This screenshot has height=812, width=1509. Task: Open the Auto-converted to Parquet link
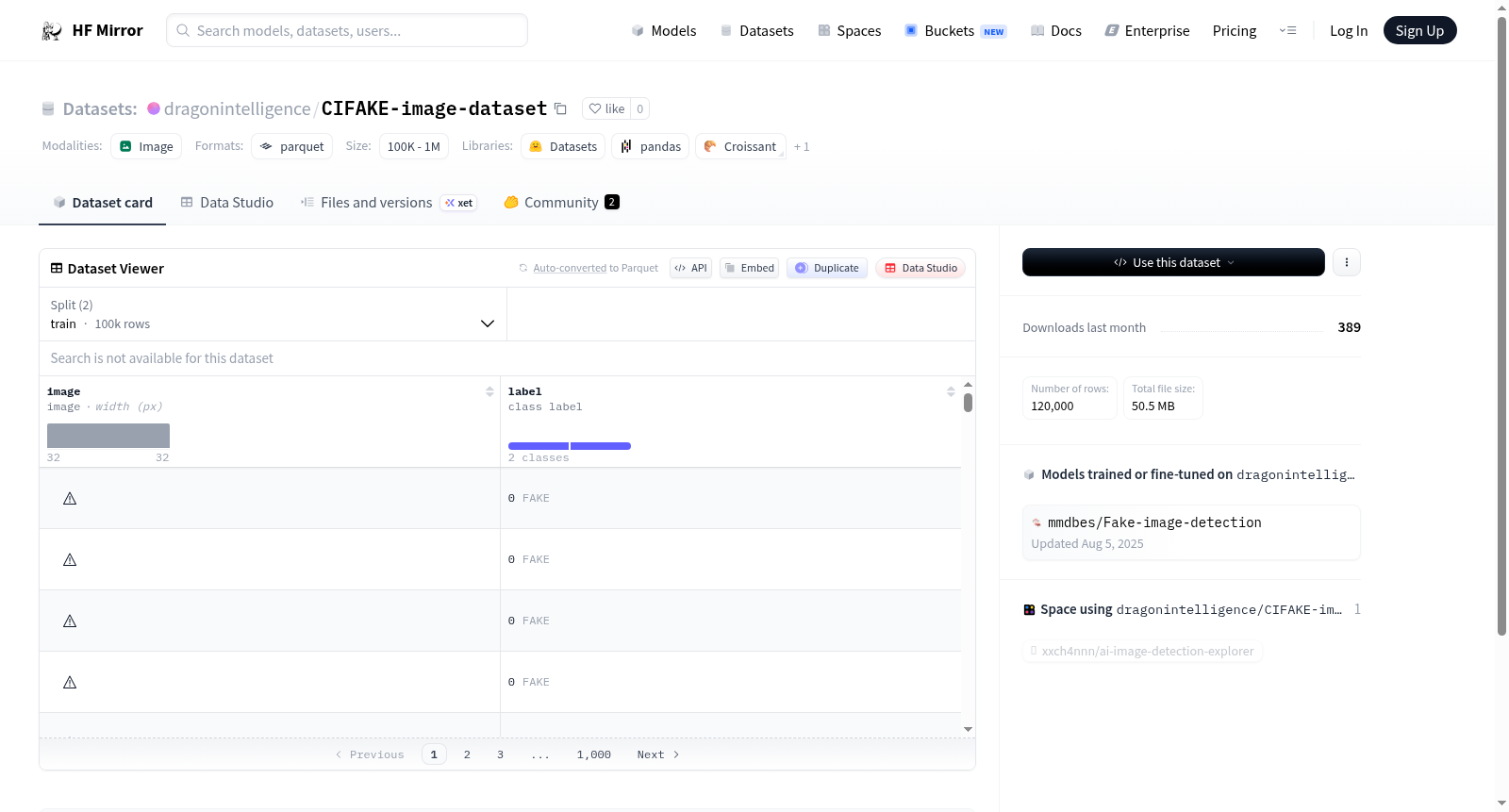570,269
